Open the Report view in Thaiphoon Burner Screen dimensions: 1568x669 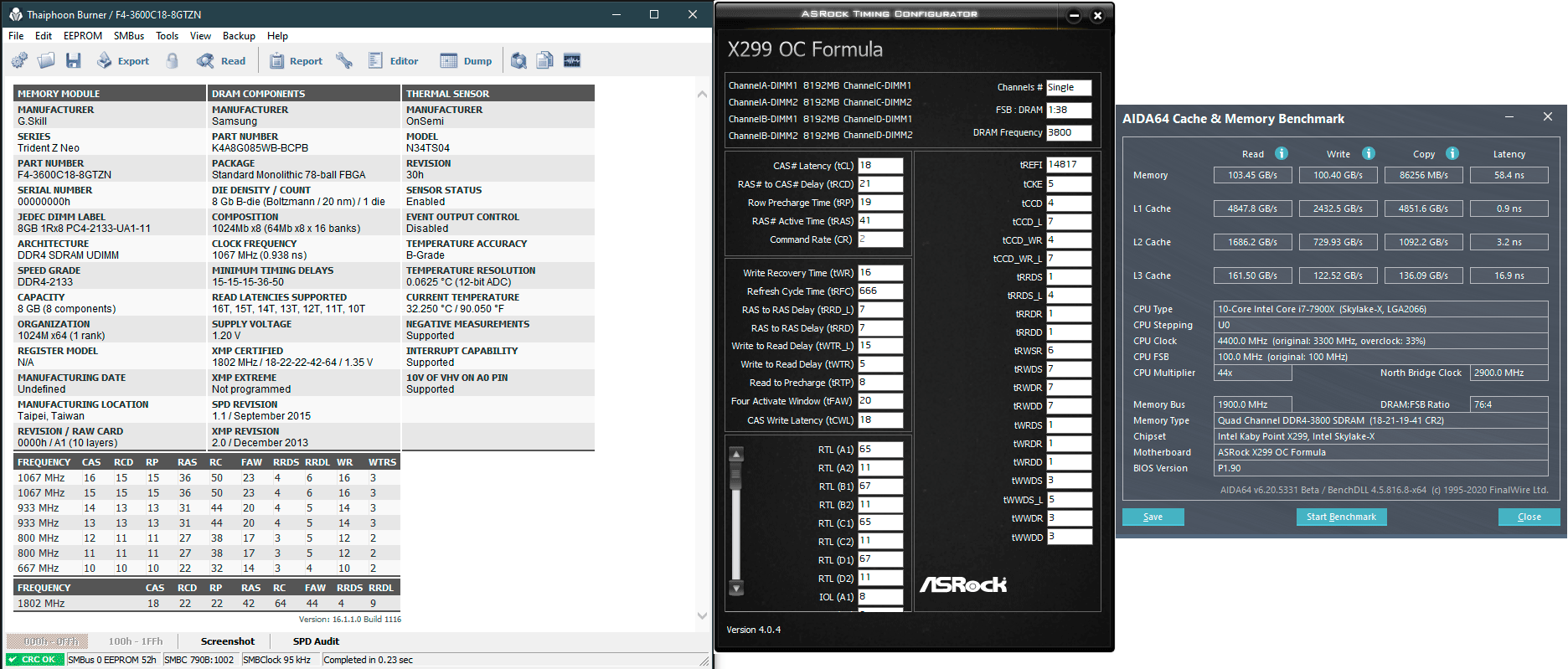pos(296,60)
